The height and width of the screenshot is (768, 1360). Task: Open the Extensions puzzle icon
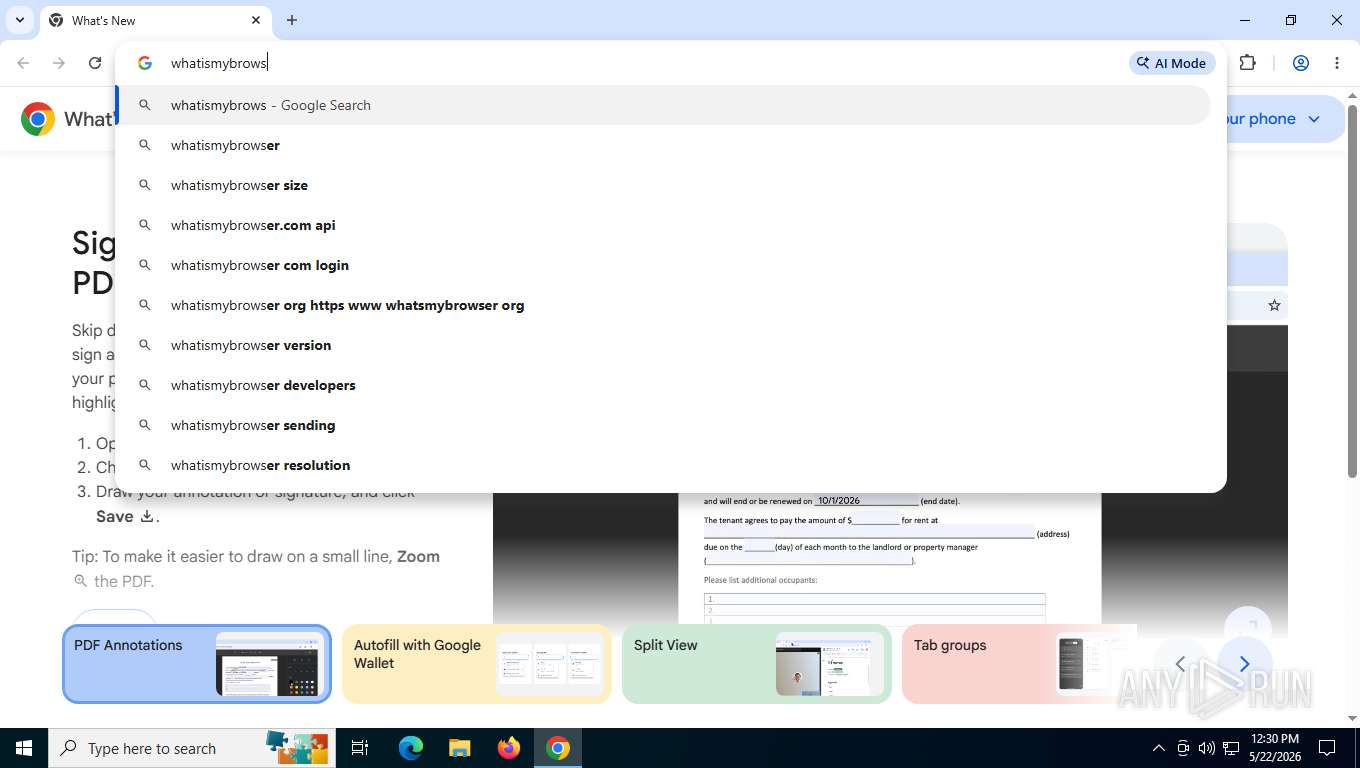tap(1247, 63)
